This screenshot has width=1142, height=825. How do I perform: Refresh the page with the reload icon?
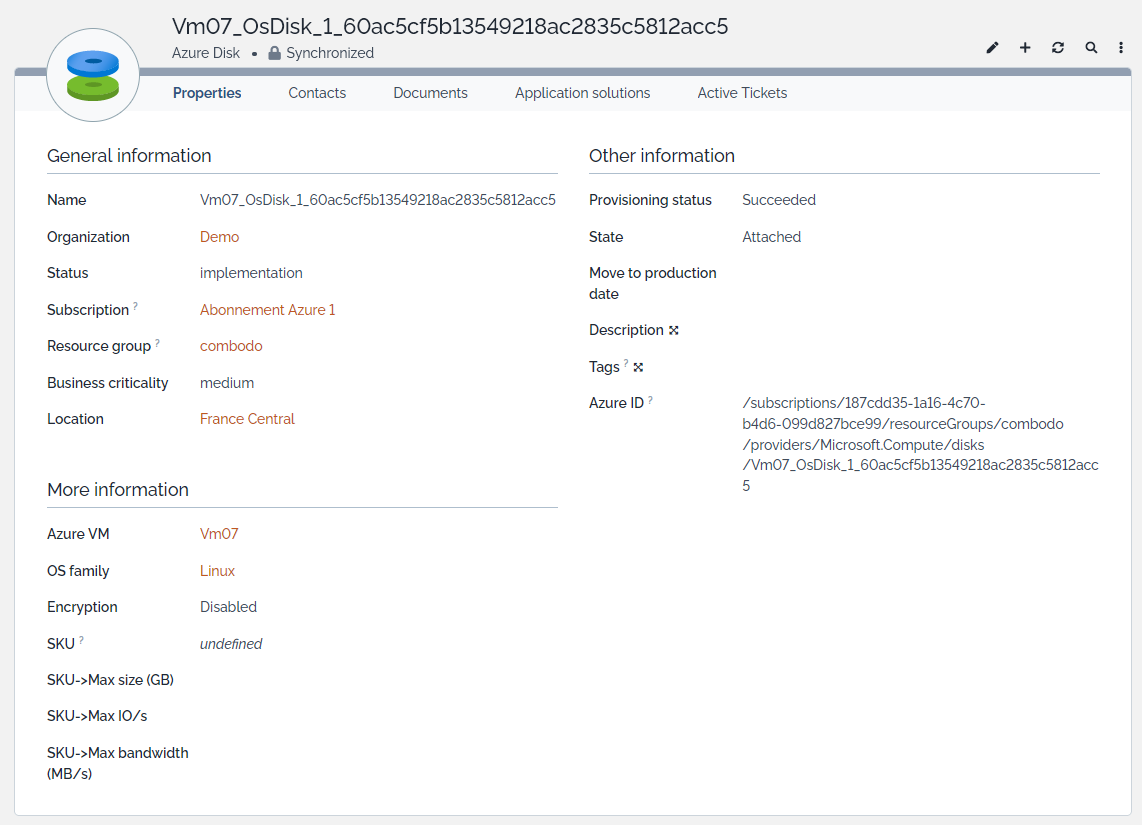point(1058,48)
